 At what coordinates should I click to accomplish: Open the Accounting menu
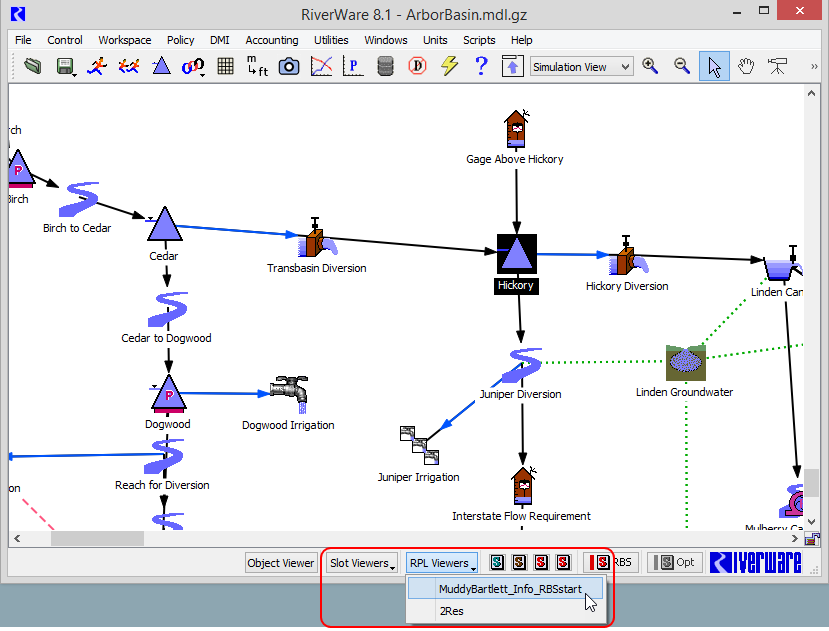coord(272,40)
